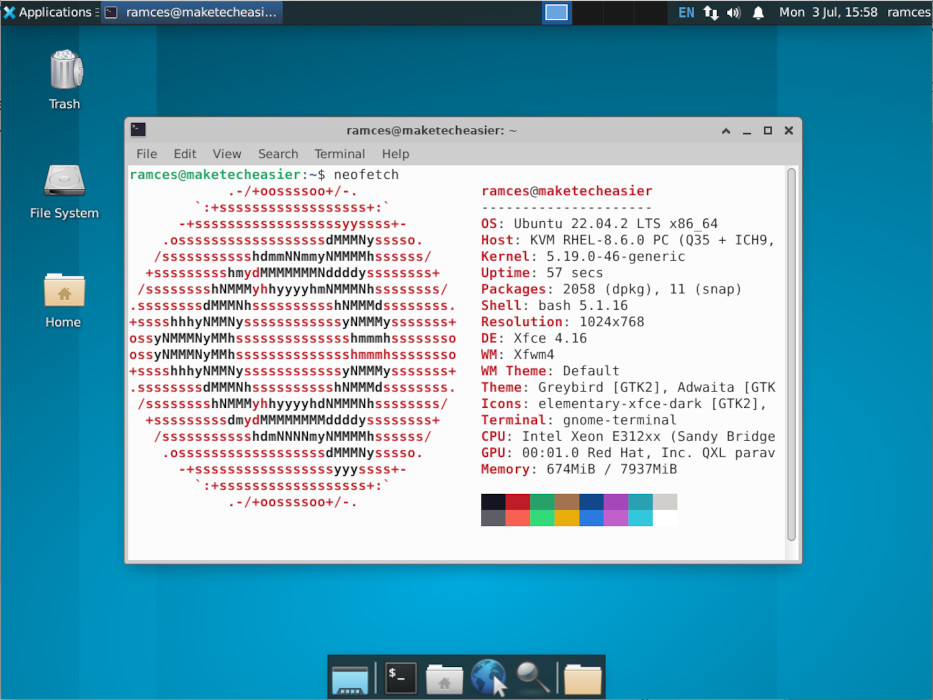Click the notification bell in the top panel
Screen dimensions: 933x700
pyautogui.click(x=756, y=12)
